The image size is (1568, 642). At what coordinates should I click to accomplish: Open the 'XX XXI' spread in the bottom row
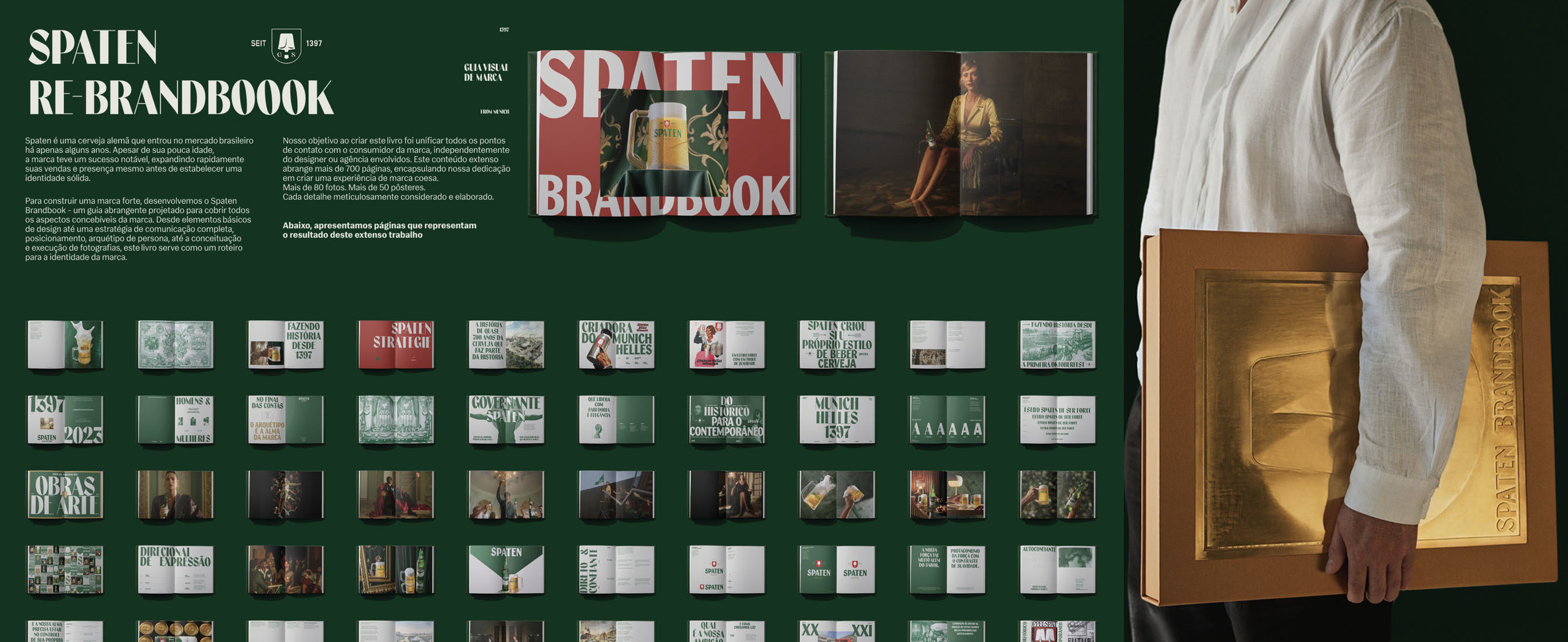pyautogui.click(x=837, y=631)
